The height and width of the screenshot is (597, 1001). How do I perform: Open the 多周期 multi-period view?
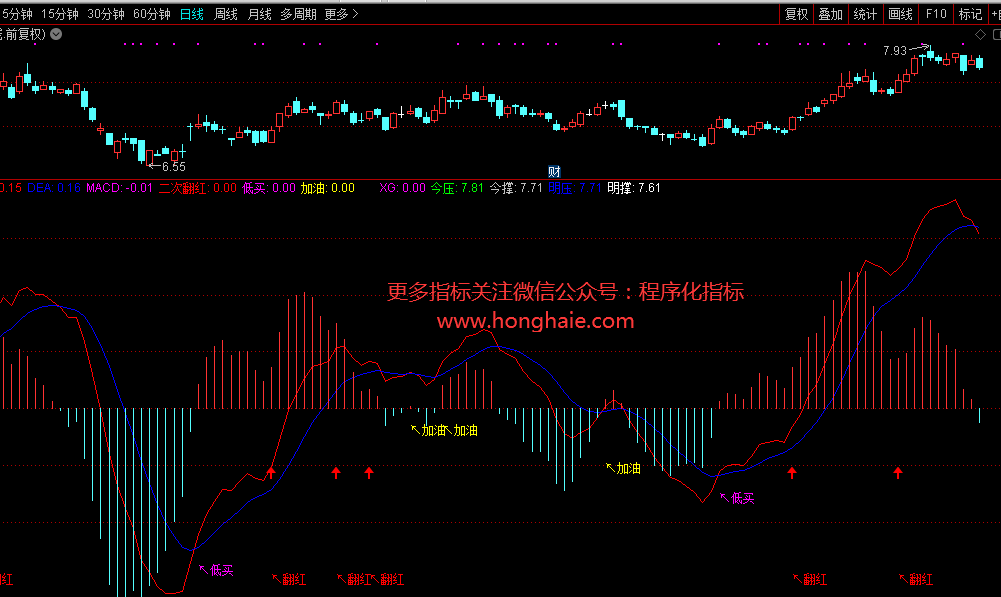pos(298,14)
